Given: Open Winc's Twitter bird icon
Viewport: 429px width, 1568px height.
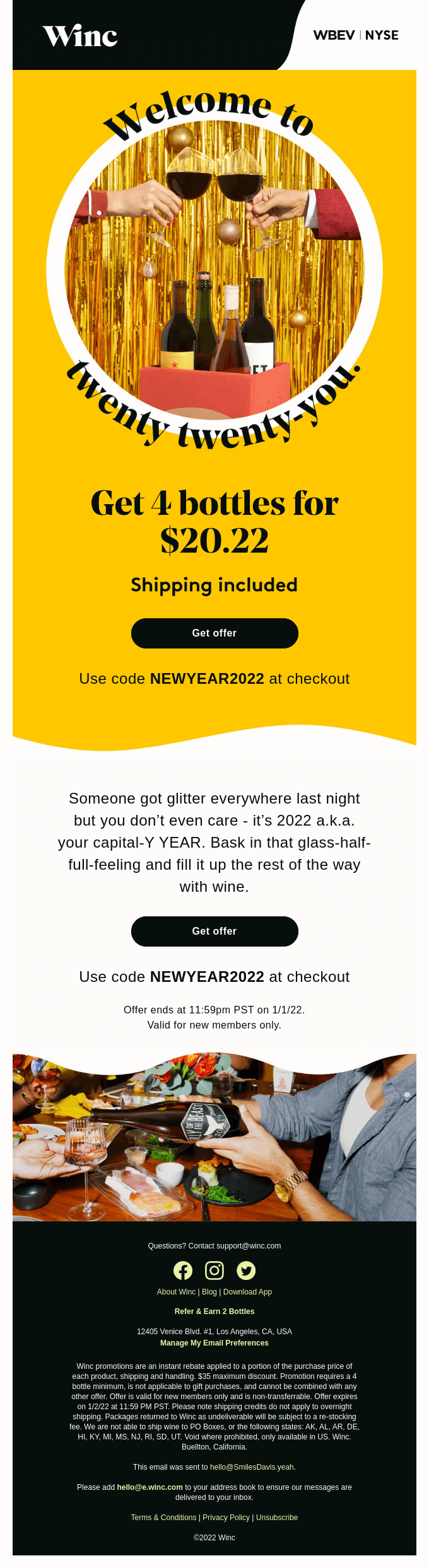Looking at the screenshot, I should 246,1271.
